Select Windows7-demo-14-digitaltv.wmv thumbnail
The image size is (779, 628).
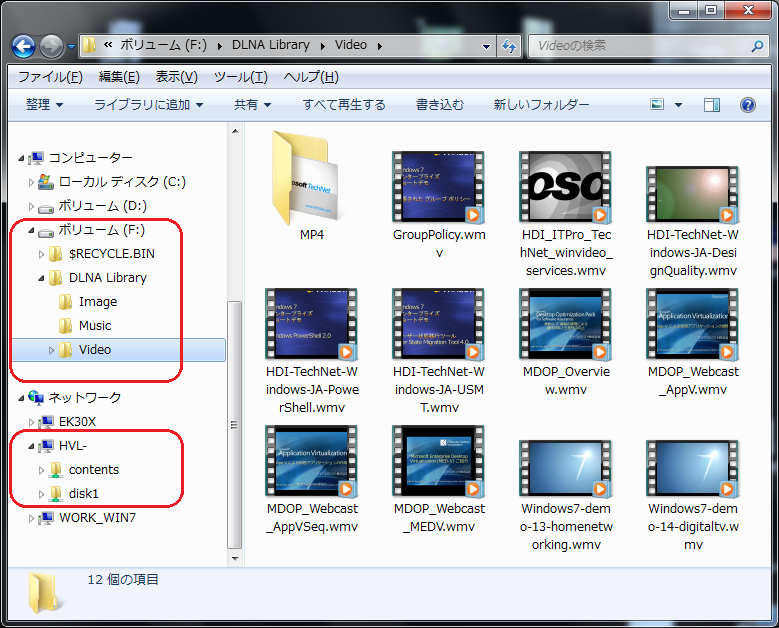(693, 468)
